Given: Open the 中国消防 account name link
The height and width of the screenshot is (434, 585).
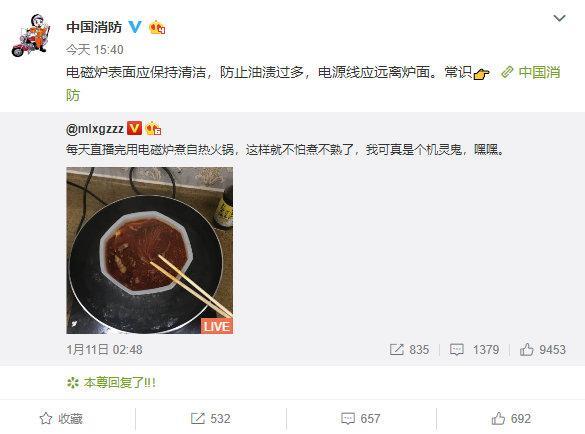Looking at the screenshot, I should [94, 27].
